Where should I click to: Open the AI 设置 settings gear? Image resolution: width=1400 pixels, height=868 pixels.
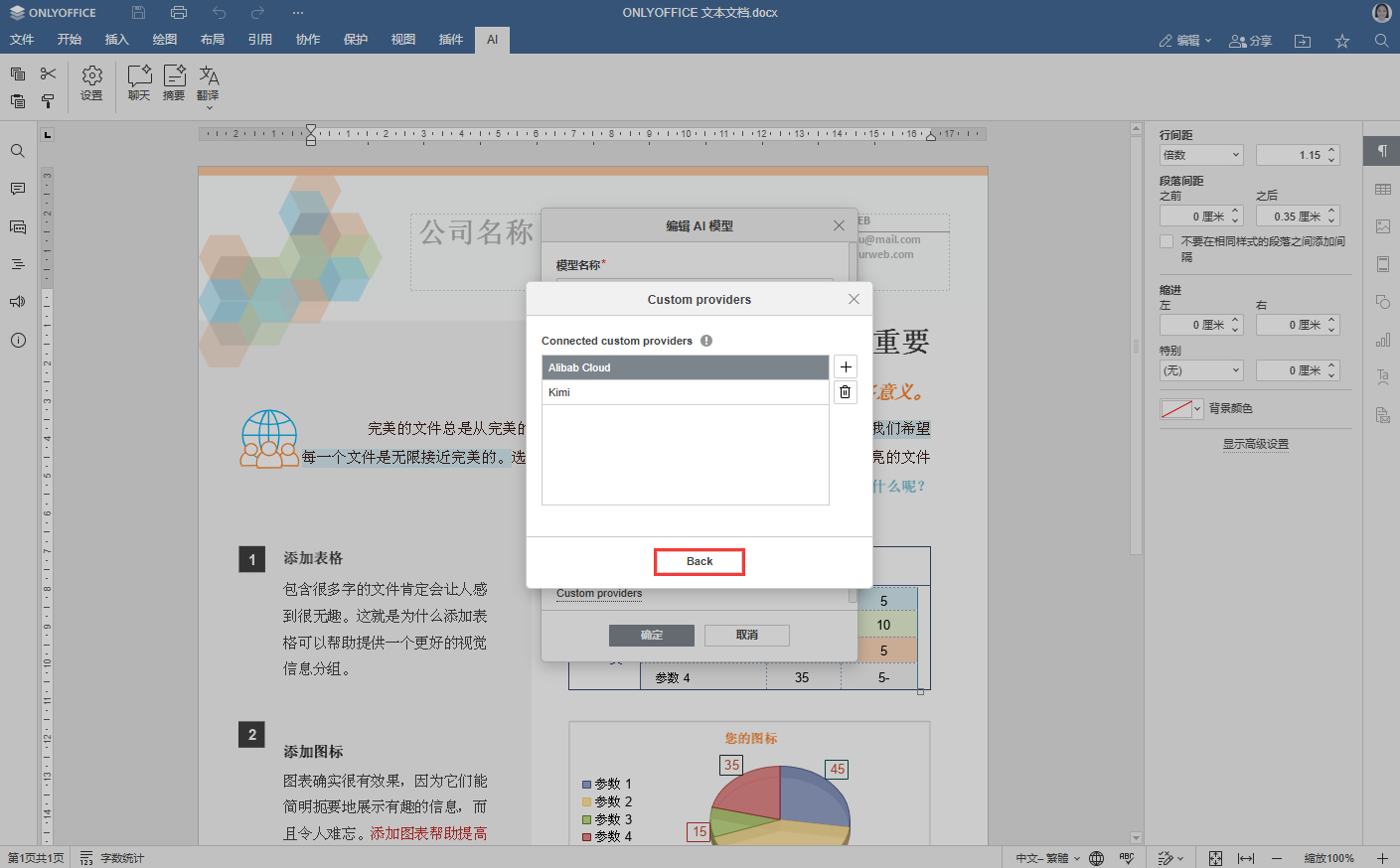click(91, 83)
